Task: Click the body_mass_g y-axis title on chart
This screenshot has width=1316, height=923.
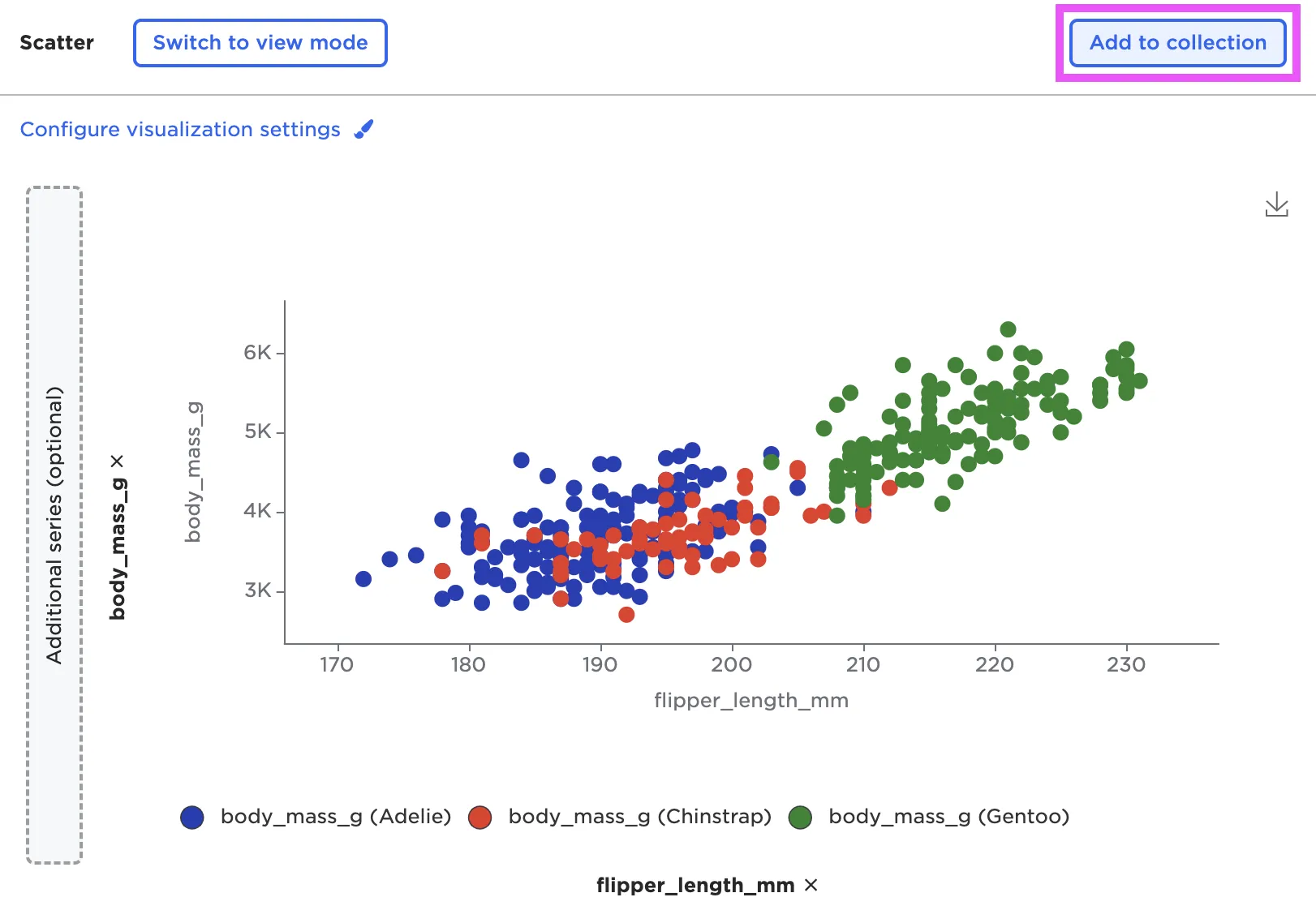Action: 193,471
